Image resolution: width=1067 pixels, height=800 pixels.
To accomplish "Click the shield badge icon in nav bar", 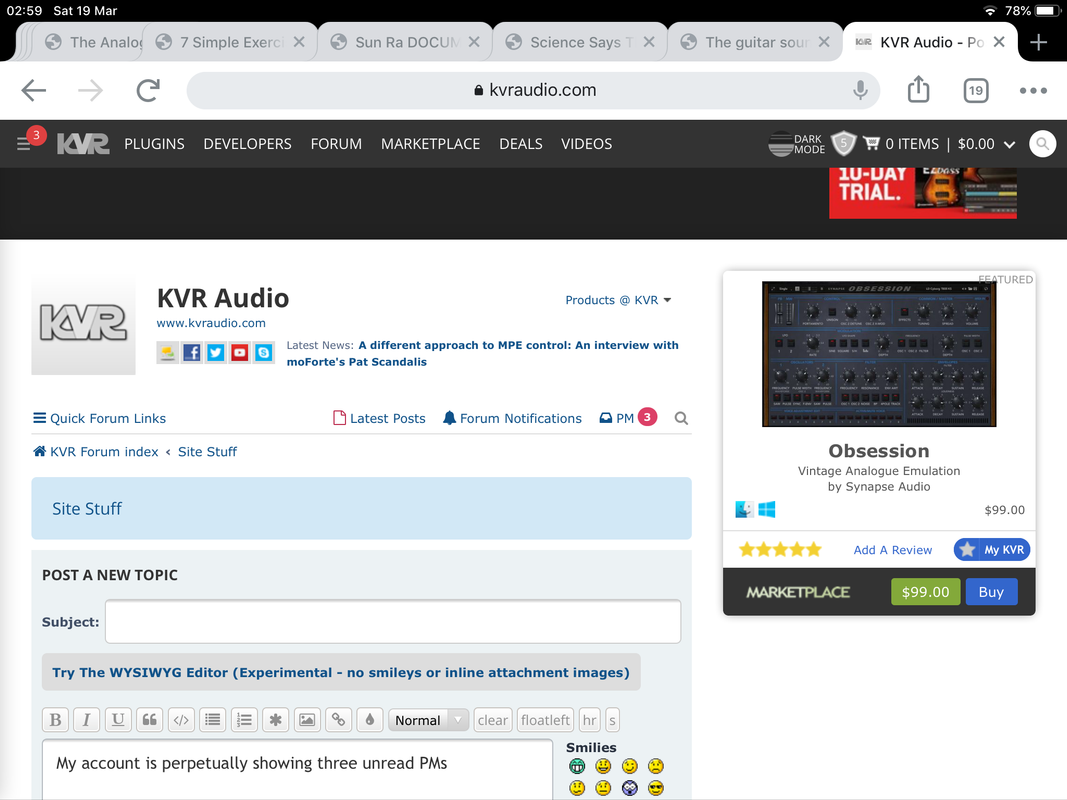I will [844, 144].
